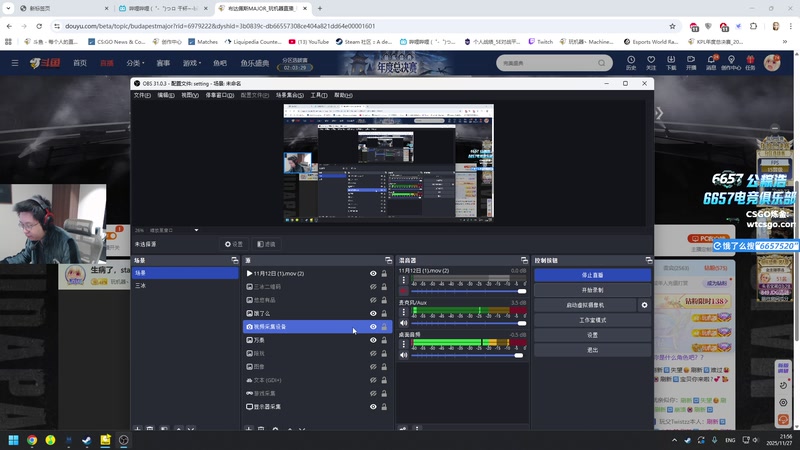Open the 帮助 menu in OBS

tap(343, 95)
